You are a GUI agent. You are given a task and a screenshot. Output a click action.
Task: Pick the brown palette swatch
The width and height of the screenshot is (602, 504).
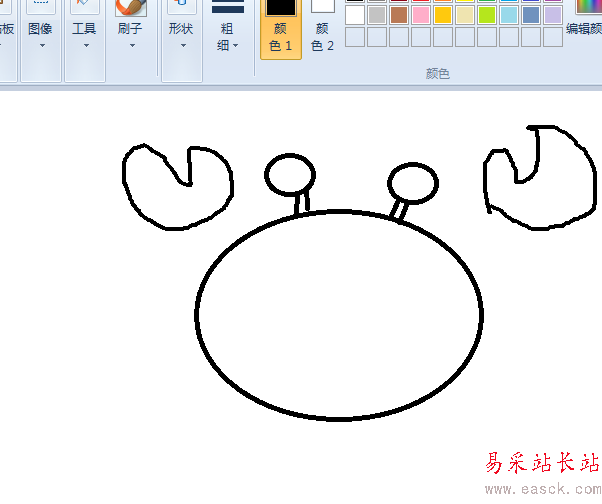(x=399, y=15)
